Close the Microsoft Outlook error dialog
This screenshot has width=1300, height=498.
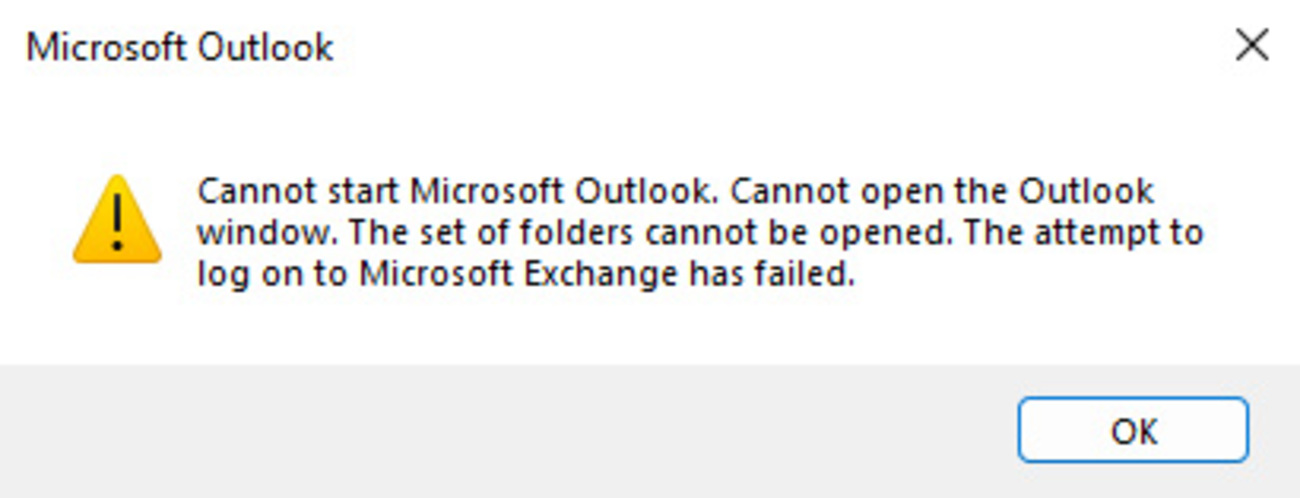point(1251,46)
